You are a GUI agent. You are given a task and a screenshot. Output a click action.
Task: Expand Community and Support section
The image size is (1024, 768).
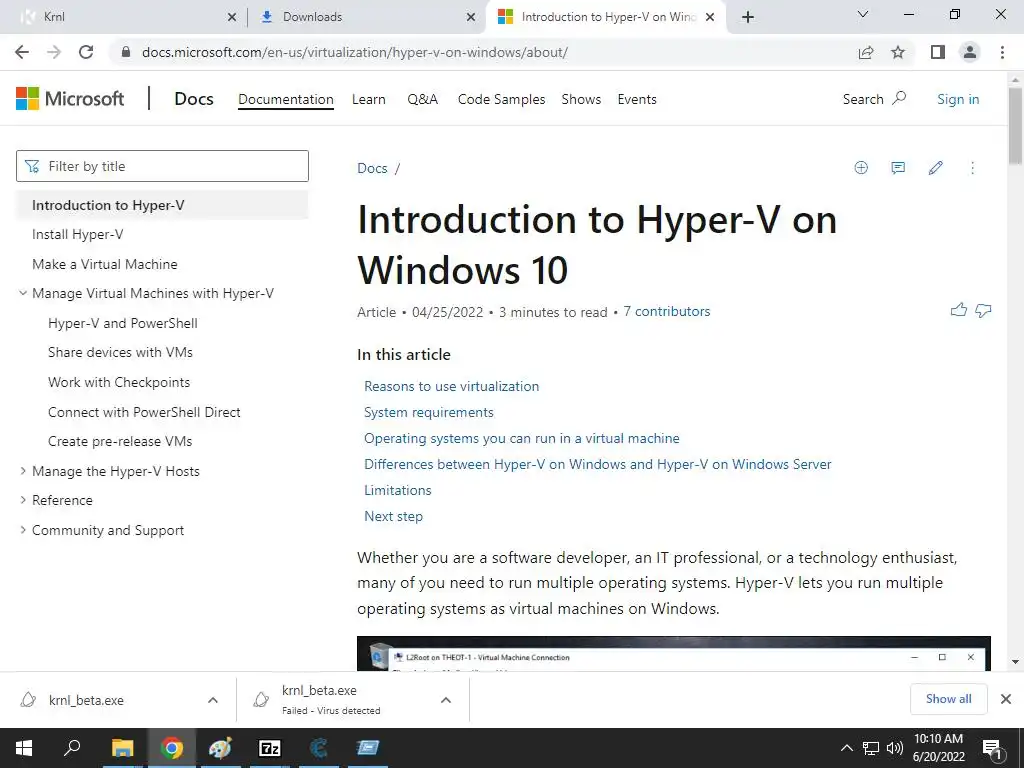[23, 530]
